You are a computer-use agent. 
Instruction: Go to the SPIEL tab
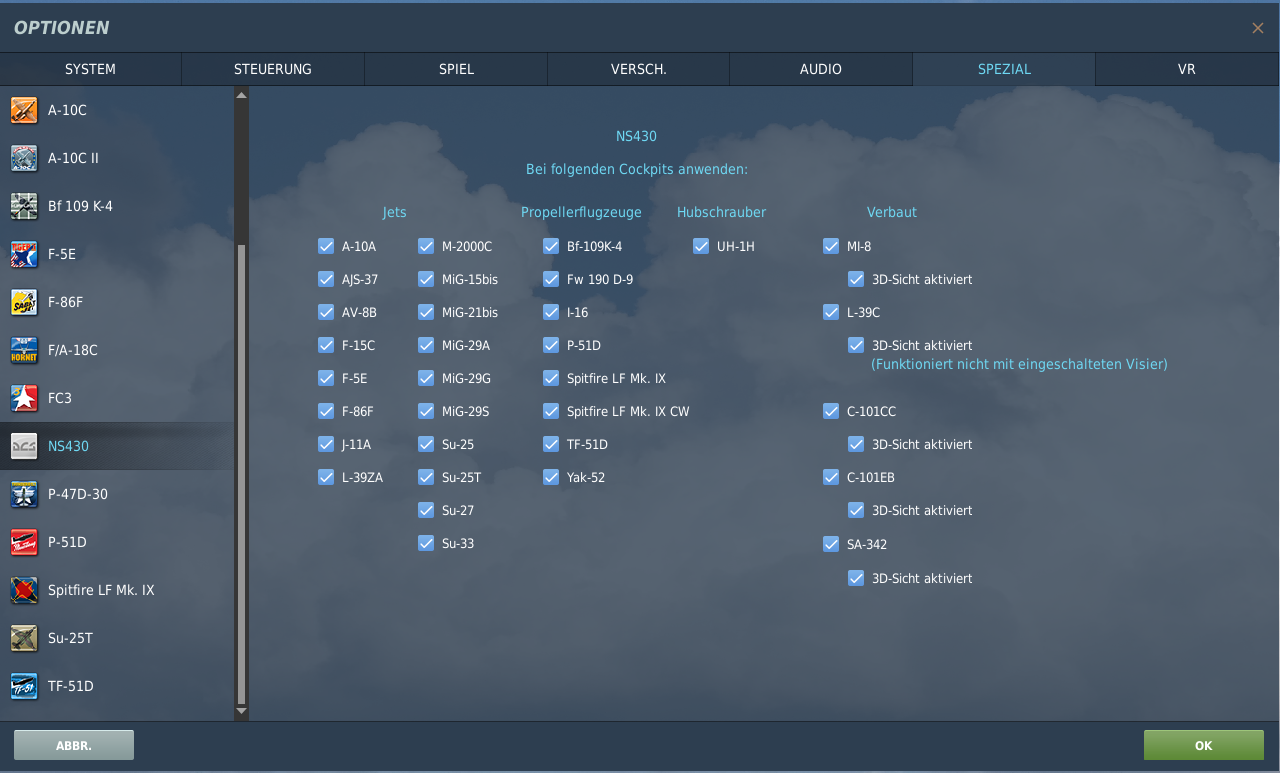[x=456, y=69]
